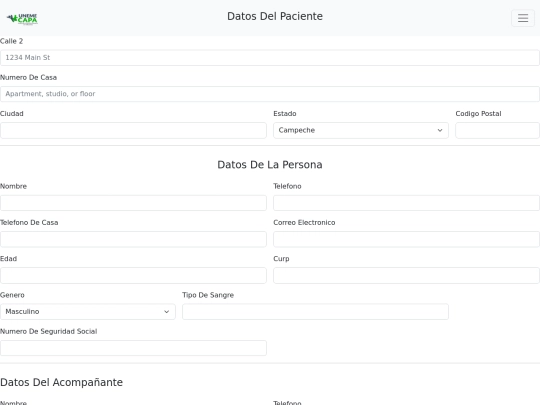Focus the Numero De Seguridad Social field
This screenshot has width=540, height=405.
tap(133, 348)
